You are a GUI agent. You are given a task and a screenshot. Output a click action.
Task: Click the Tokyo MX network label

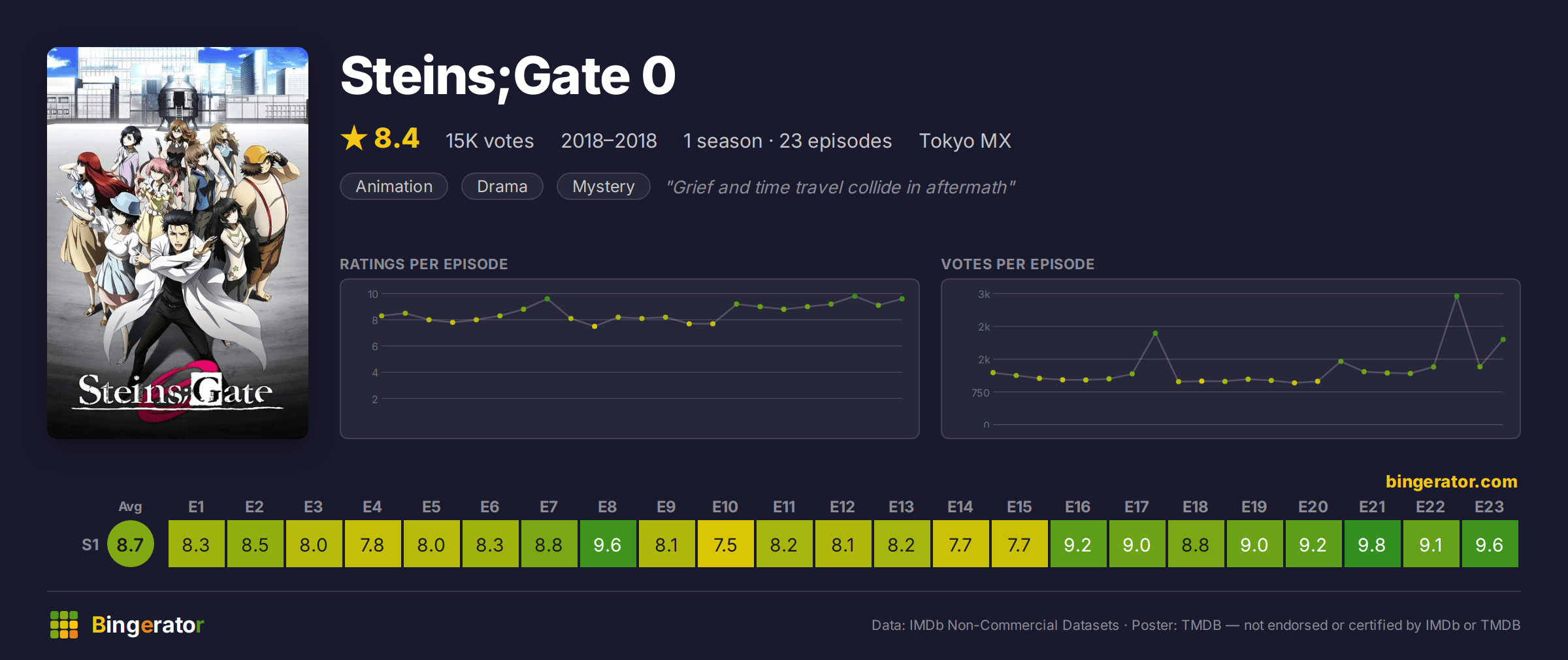(965, 140)
